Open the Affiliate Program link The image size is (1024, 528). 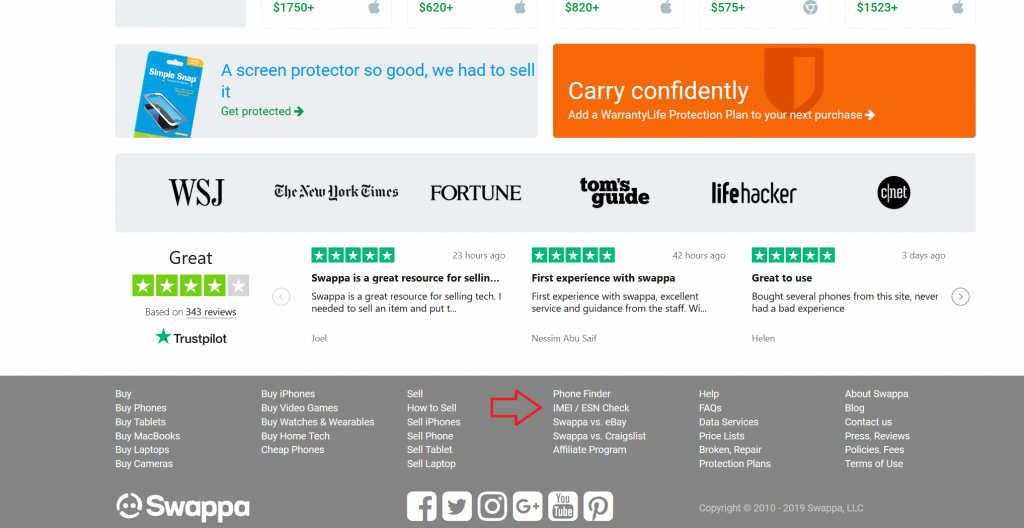[x=590, y=450]
